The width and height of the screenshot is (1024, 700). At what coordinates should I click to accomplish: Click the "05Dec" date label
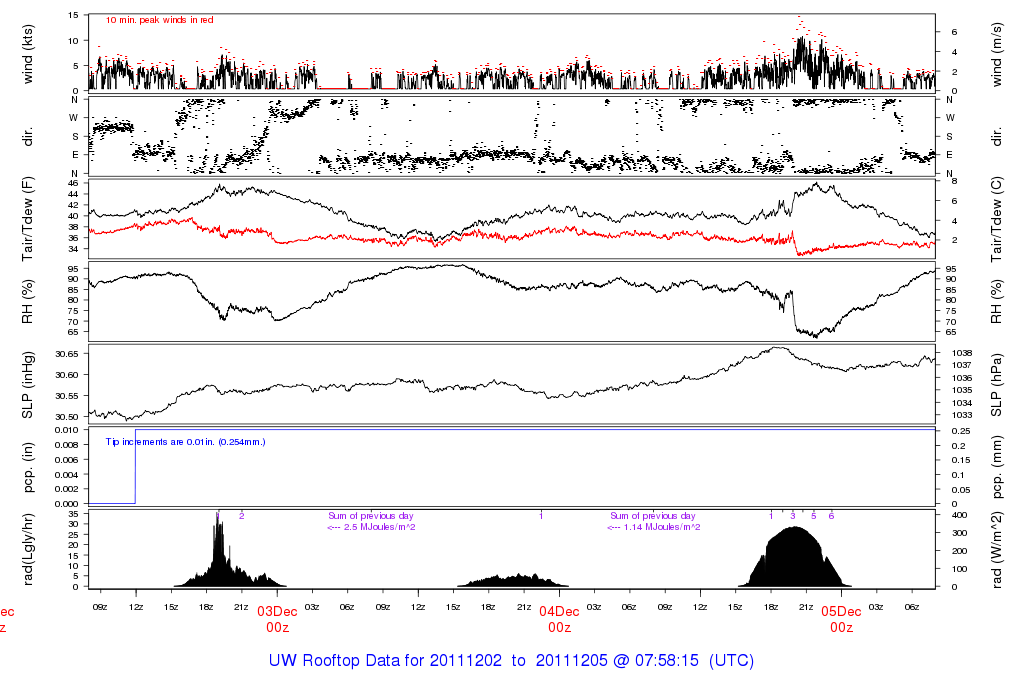pos(841,612)
